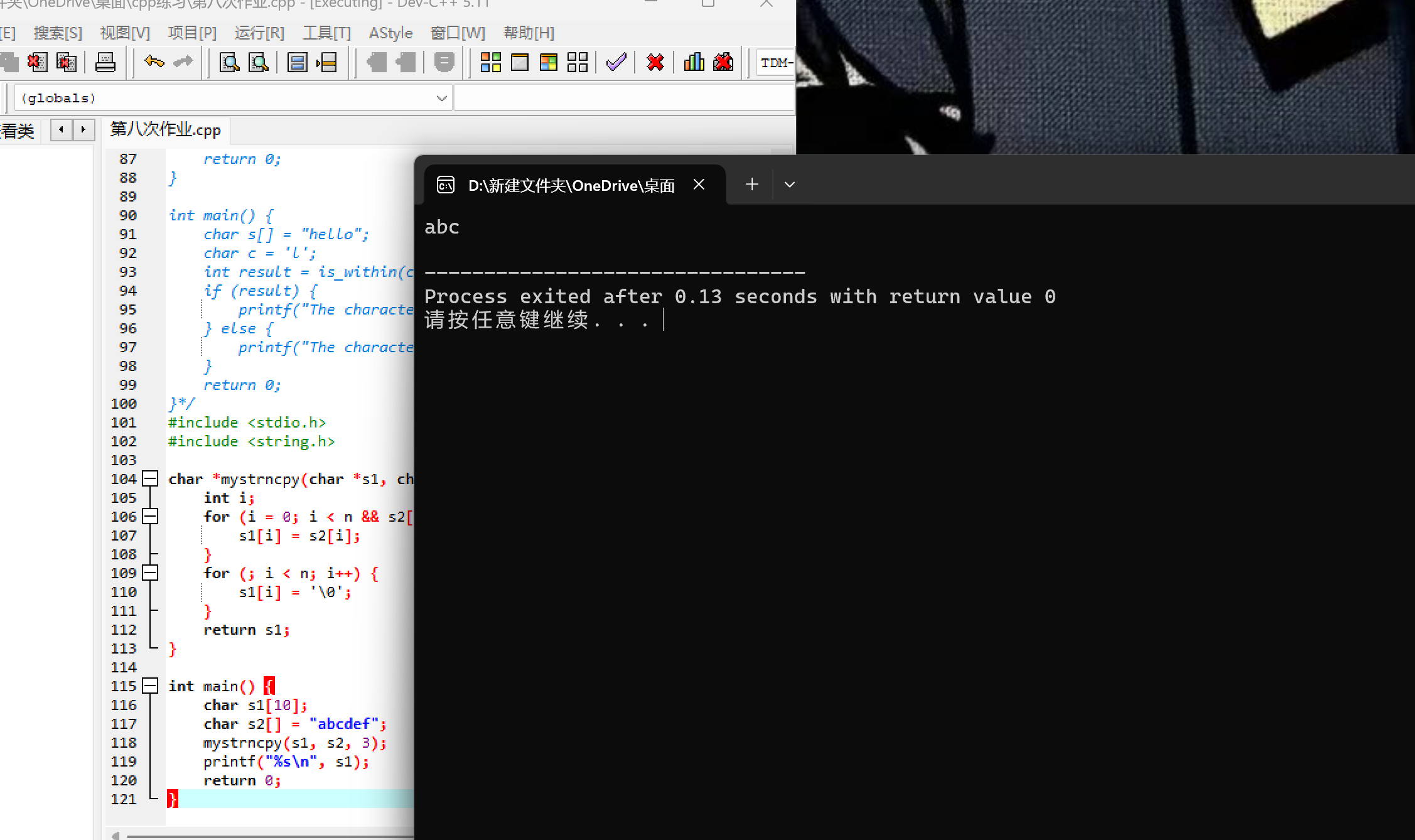Click the Find magnifier icon
Viewport: 1415px width, 840px height.
[229, 62]
